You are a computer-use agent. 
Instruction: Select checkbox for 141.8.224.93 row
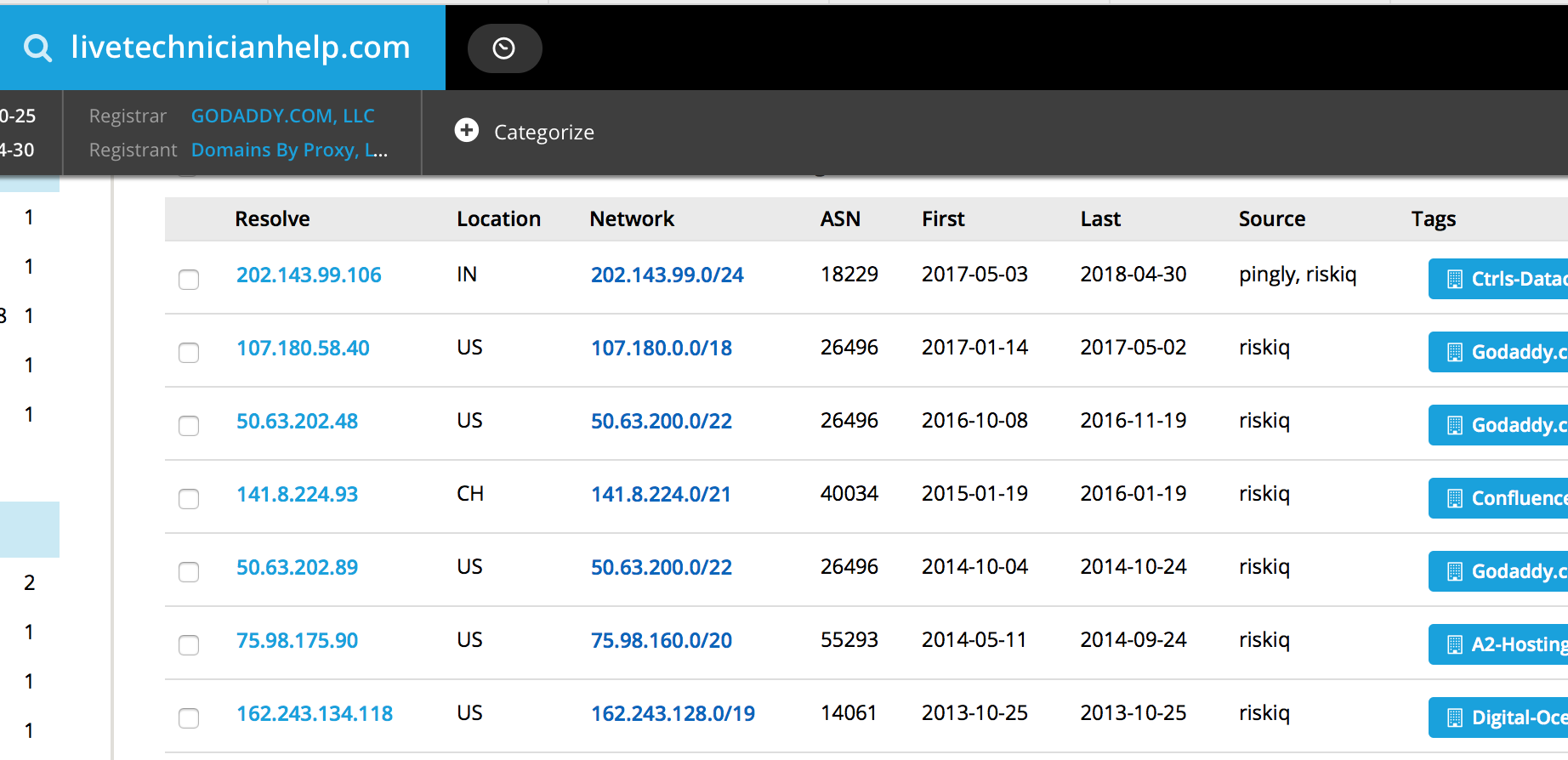189,499
